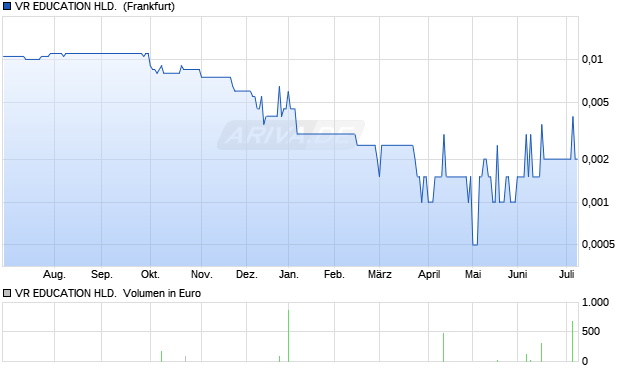Click the Volumen in Euro title text
This screenshot has height=371, width=620.
click(x=162, y=293)
